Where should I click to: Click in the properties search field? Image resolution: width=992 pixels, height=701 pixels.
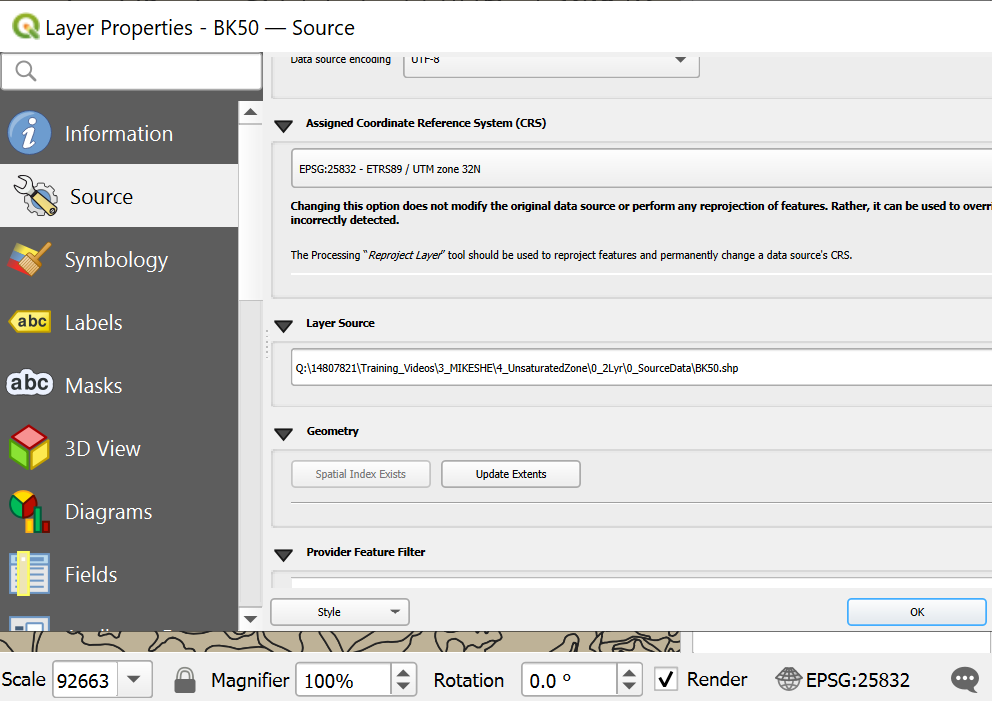coord(132,71)
